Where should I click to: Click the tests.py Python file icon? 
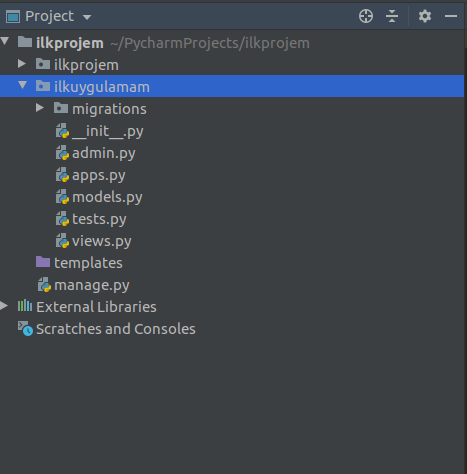(x=62, y=219)
